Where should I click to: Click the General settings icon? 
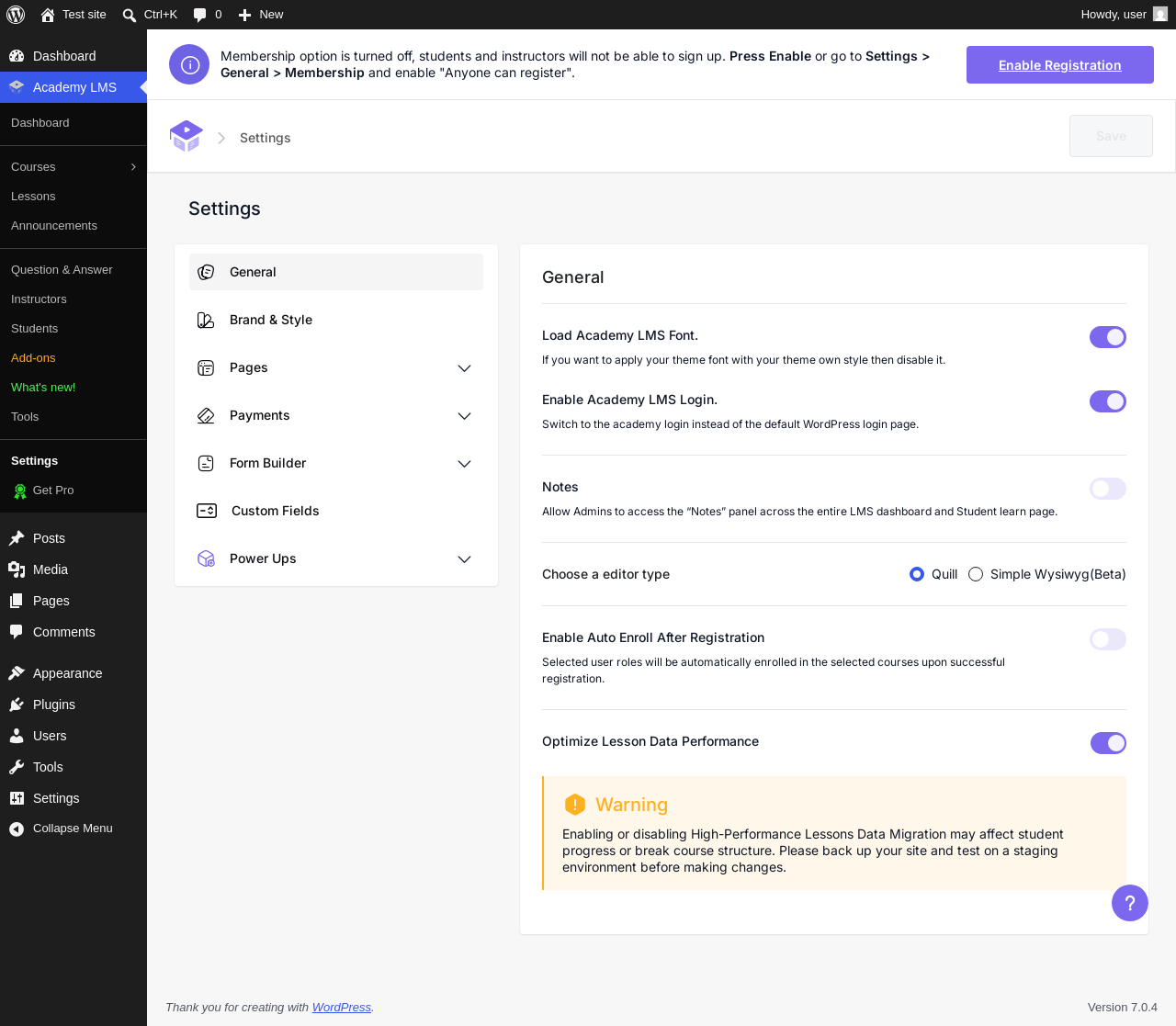[x=206, y=272]
